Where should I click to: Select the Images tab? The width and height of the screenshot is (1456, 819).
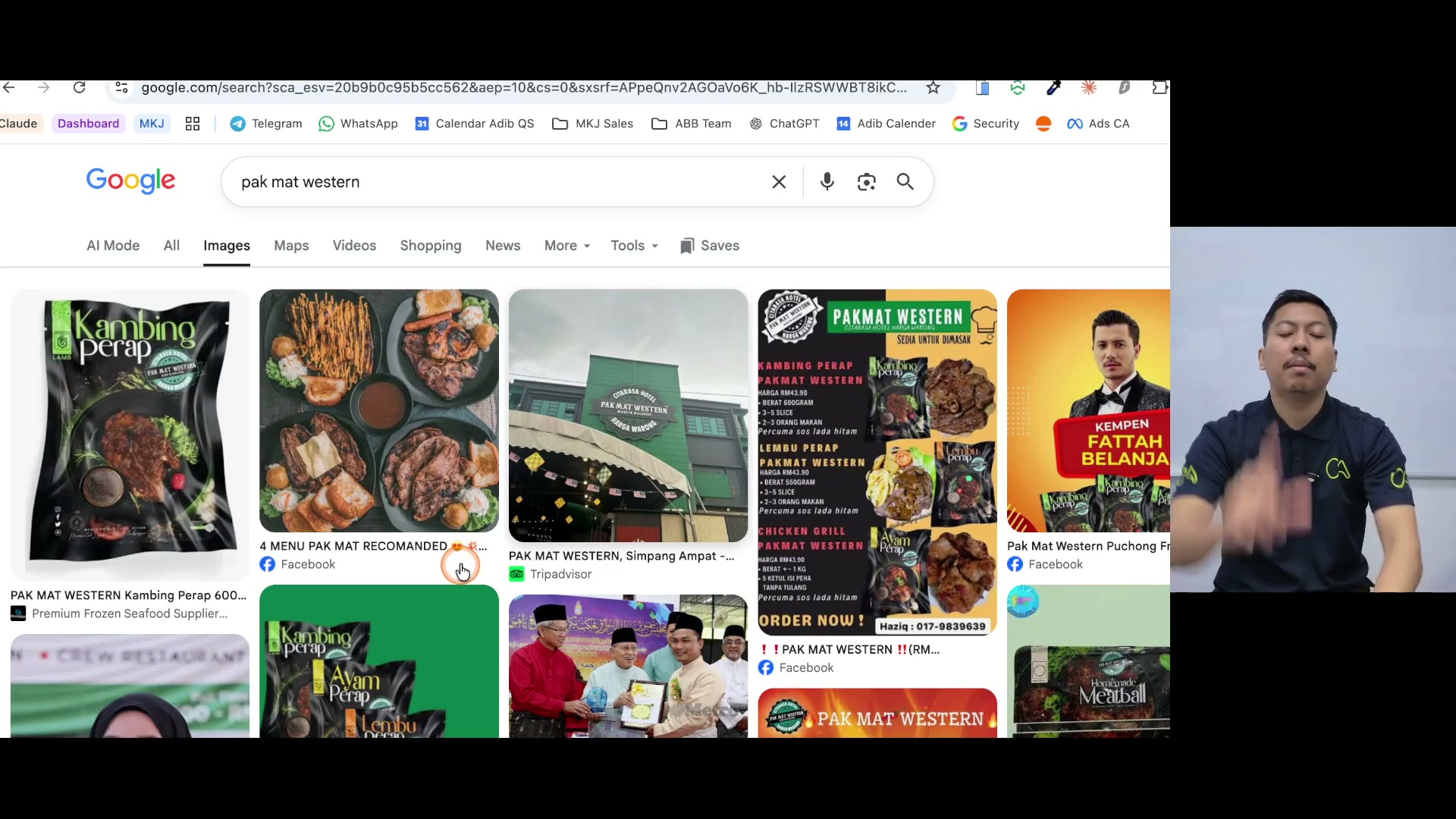point(227,246)
